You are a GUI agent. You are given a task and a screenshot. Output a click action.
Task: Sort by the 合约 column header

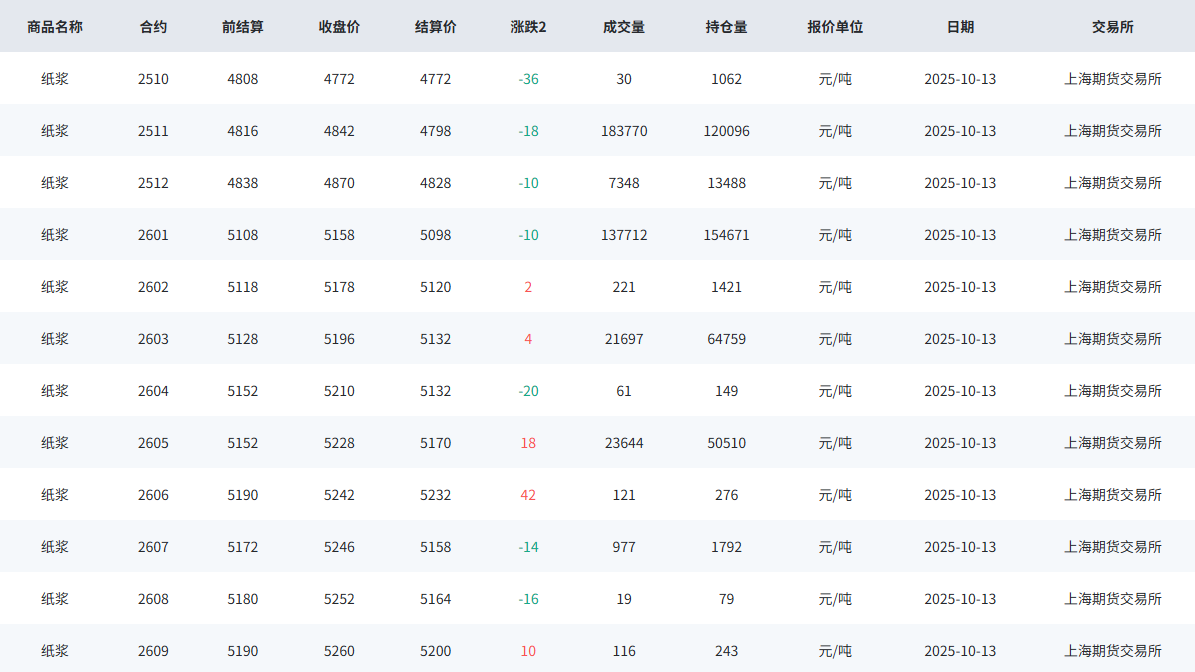153,27
